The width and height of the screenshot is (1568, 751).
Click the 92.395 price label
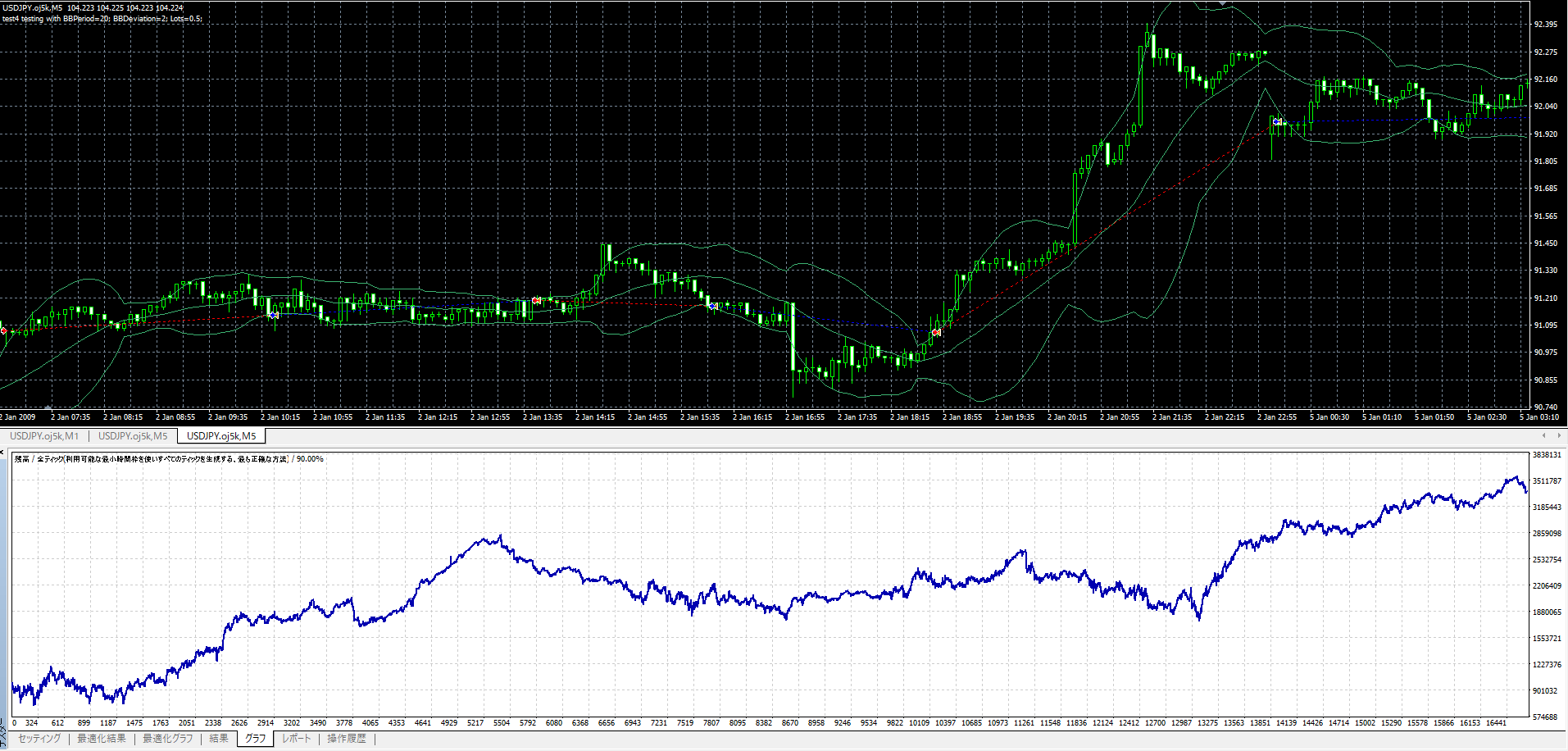(x=1545, y=25)
